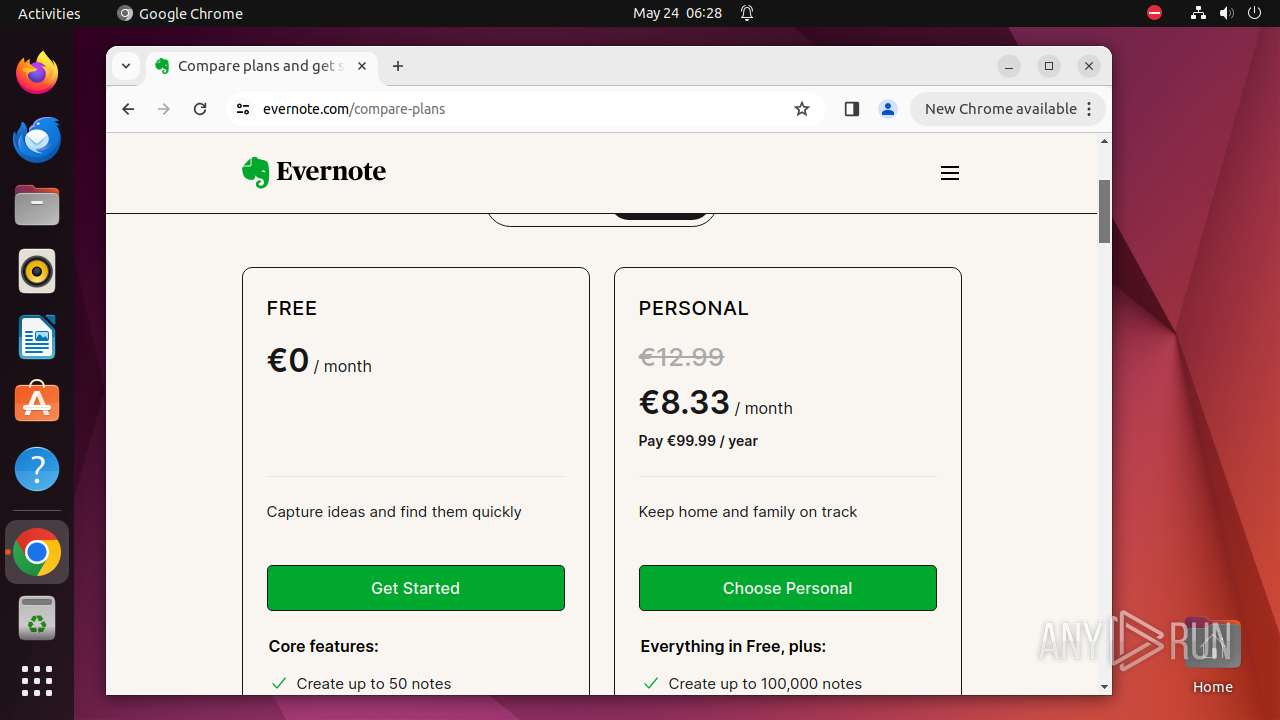Click the Evernote elephant logo
Image resolution: width=1280 pixels, height=720 pixels.
(257, 172)
